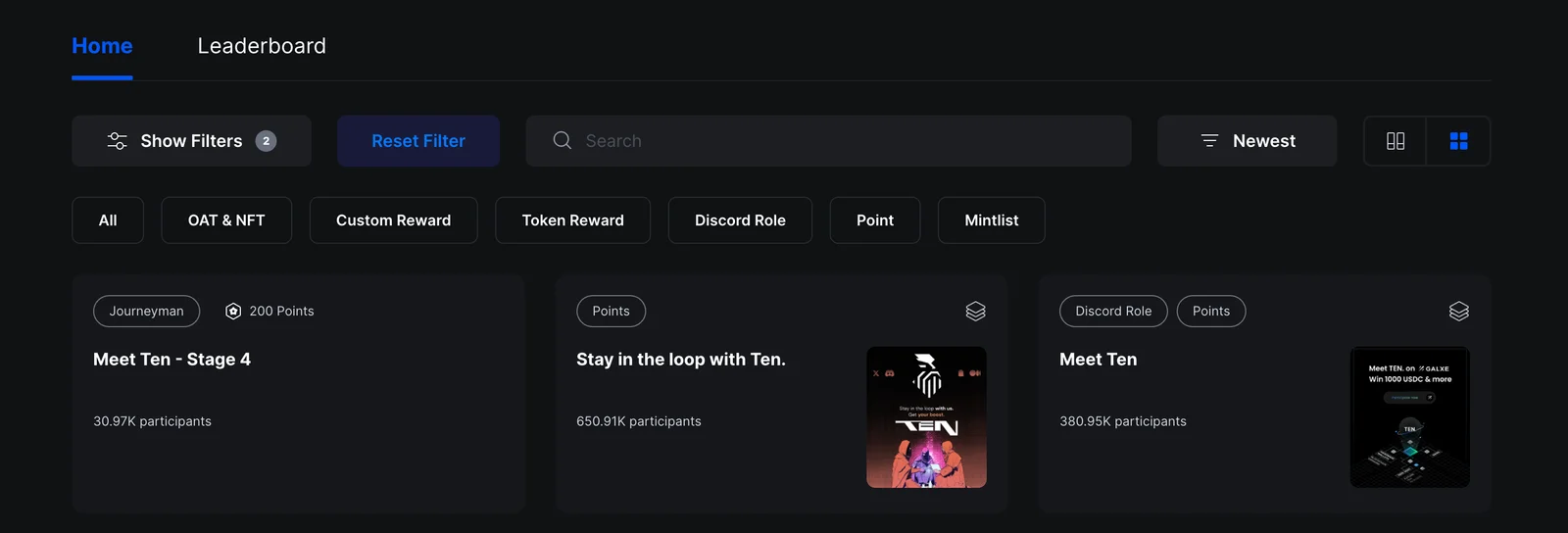Expand the Show Filters panel
Viewport: 1568px width, 533px height.
[191, 141]
